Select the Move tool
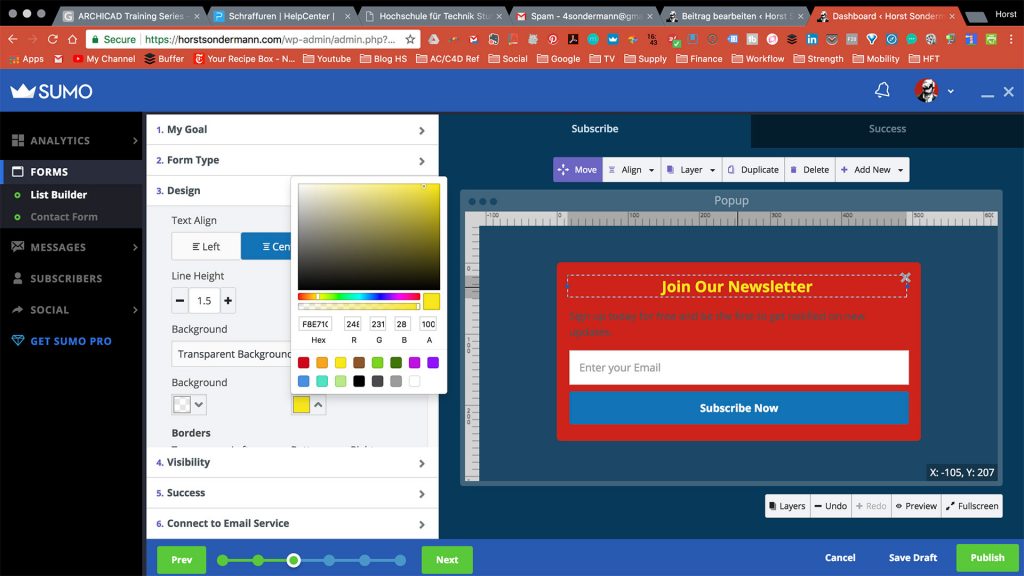Screen dimensions: 1024x576 [577, 170]
